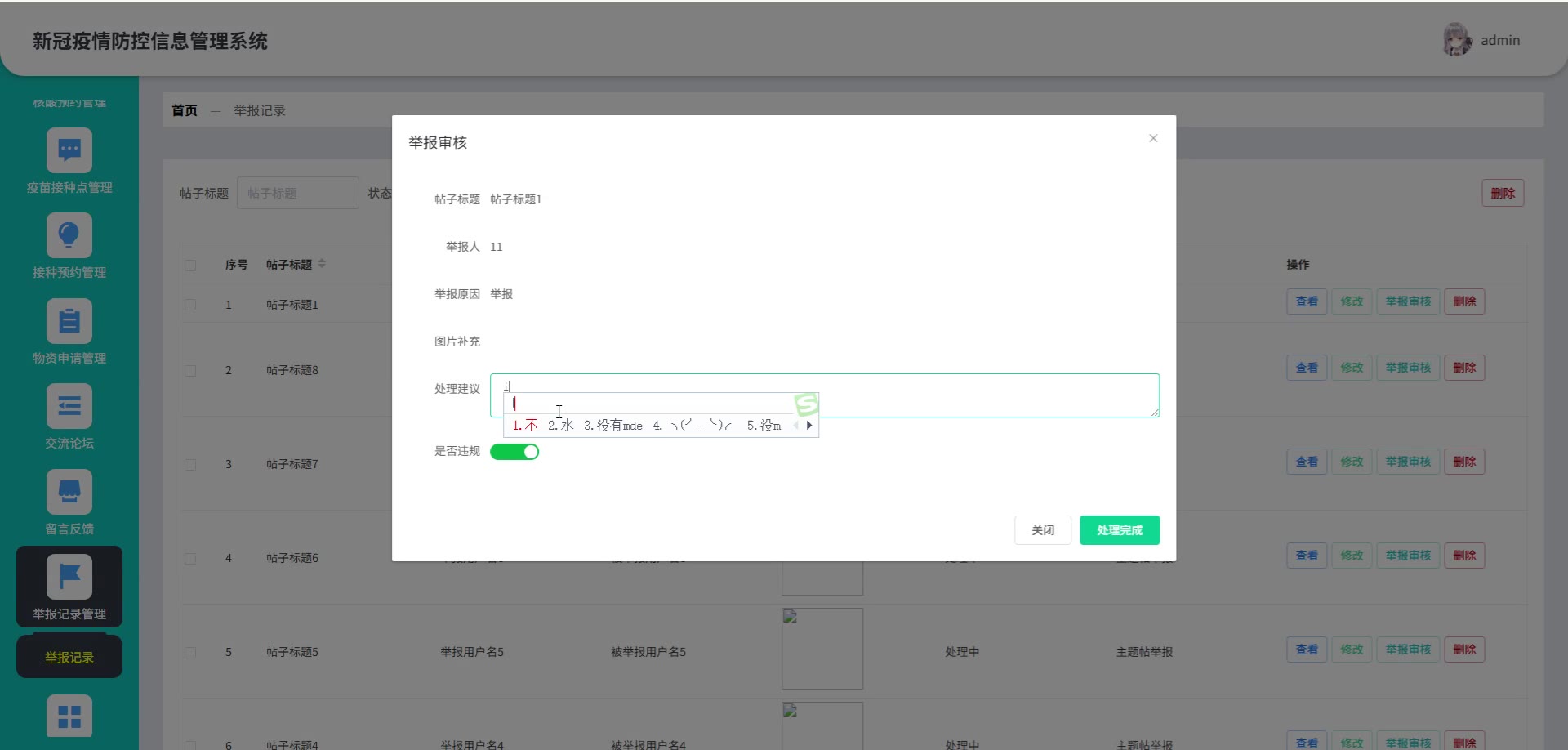
Task: Click the broken image thumbnail in row 帖子标题5
Action: click(822, 649)
